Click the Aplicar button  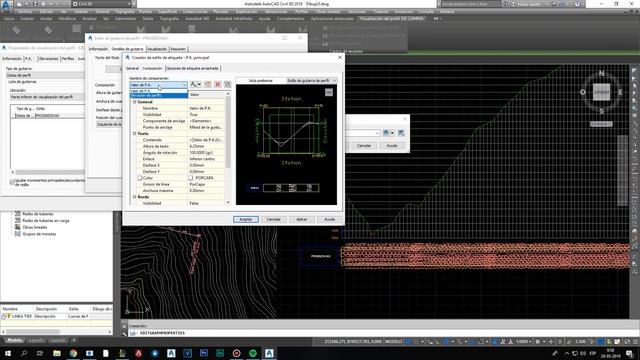[x=302, y=220]
